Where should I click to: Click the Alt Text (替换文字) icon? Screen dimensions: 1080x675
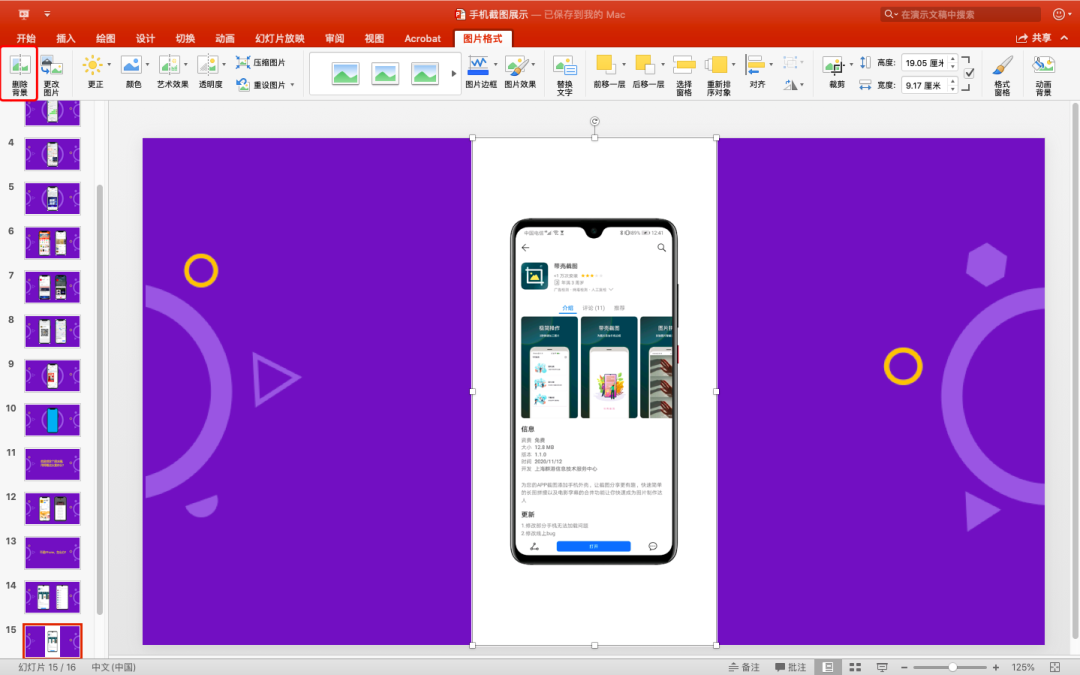point(565,67)
